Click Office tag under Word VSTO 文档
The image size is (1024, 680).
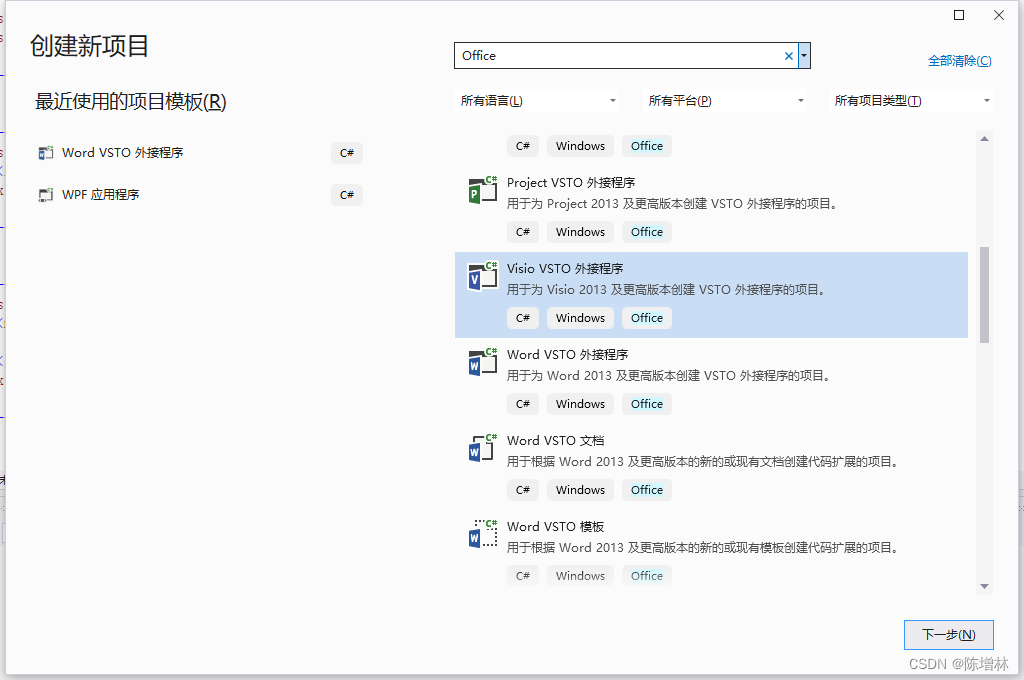click(647, 490)
